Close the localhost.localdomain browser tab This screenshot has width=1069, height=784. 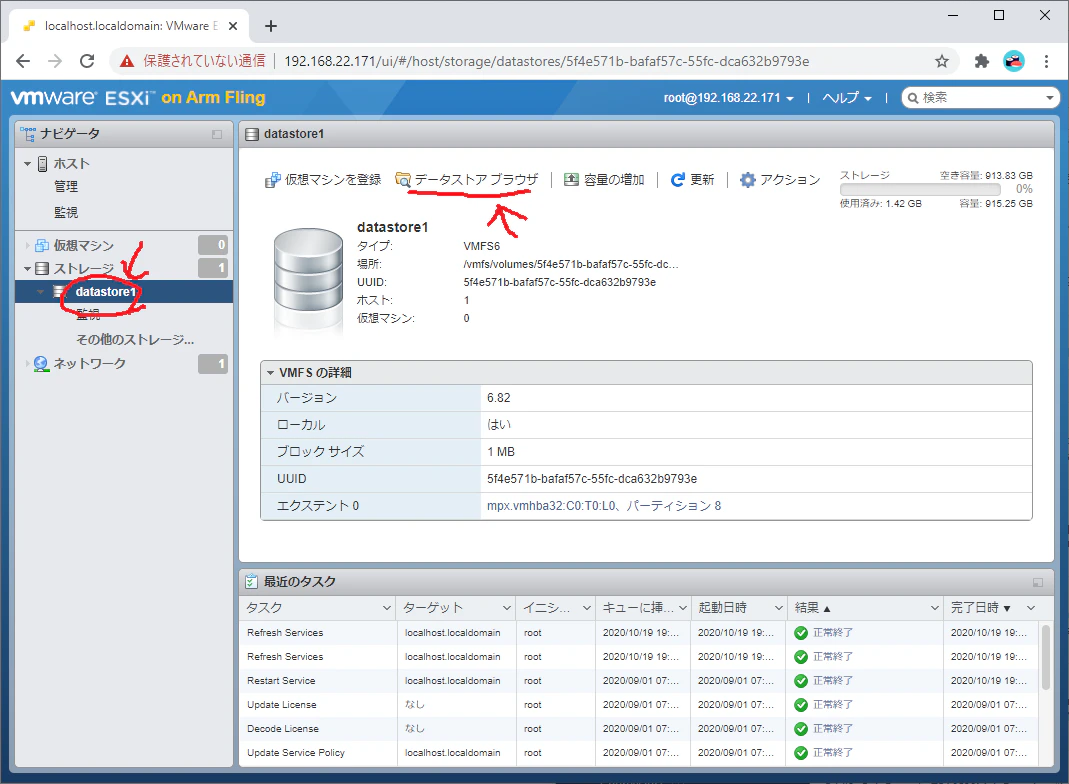pyautogui.click(x=233, y=26)
